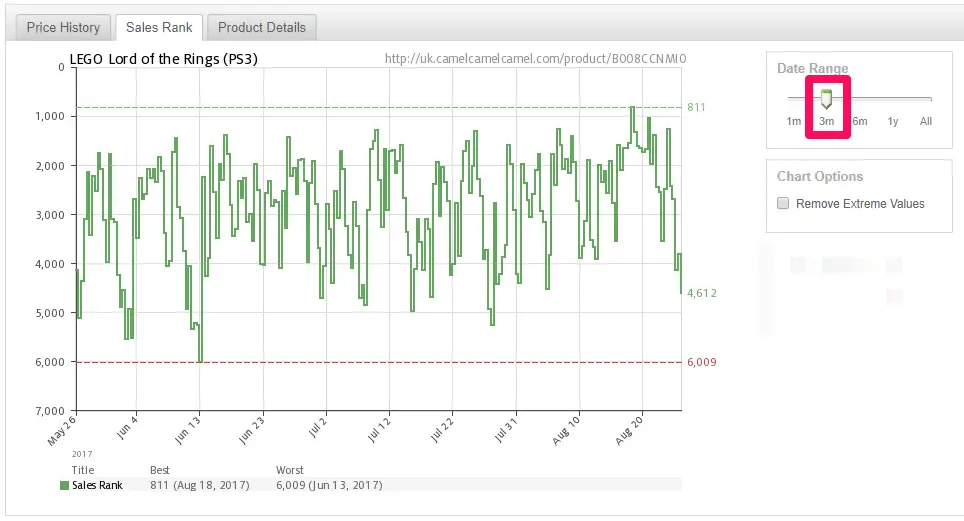Click the camelcamelcamel product URL text

click(x=535, y=58)
